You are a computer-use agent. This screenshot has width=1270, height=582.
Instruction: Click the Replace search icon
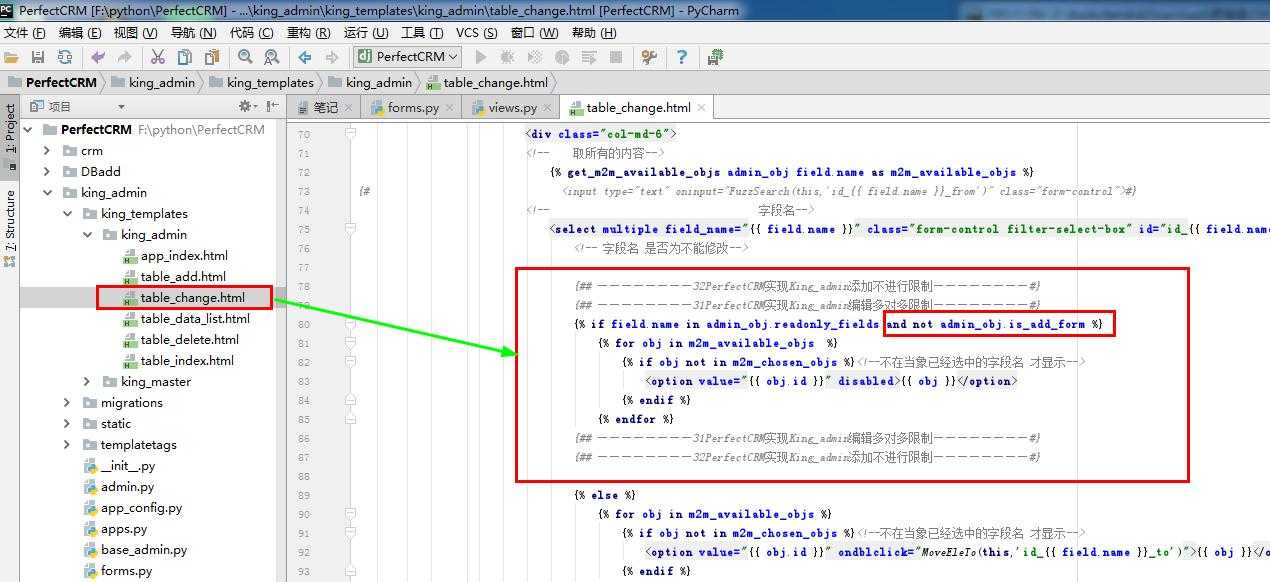pos(271,57)
